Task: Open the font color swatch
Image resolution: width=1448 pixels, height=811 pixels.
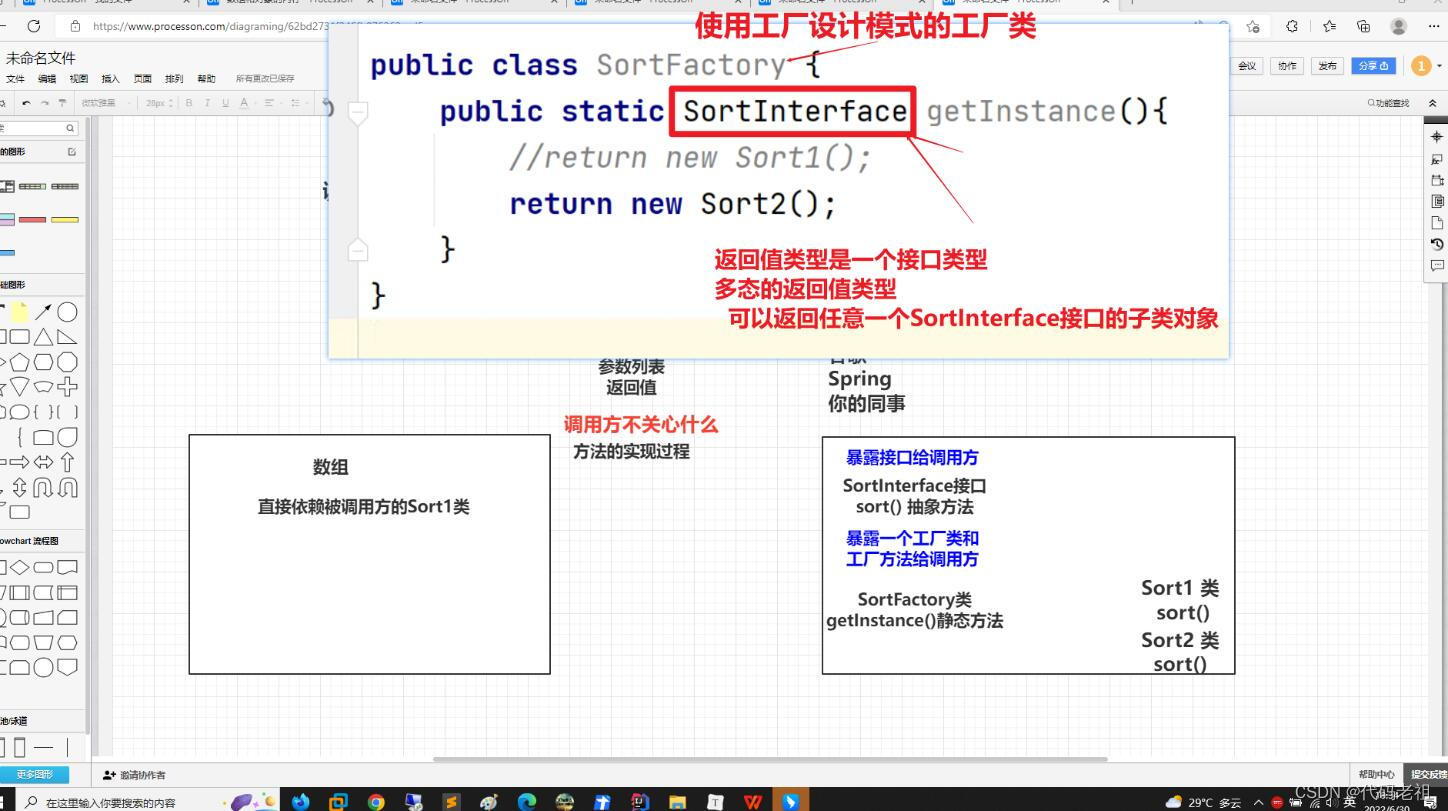Action: [244, 102]
